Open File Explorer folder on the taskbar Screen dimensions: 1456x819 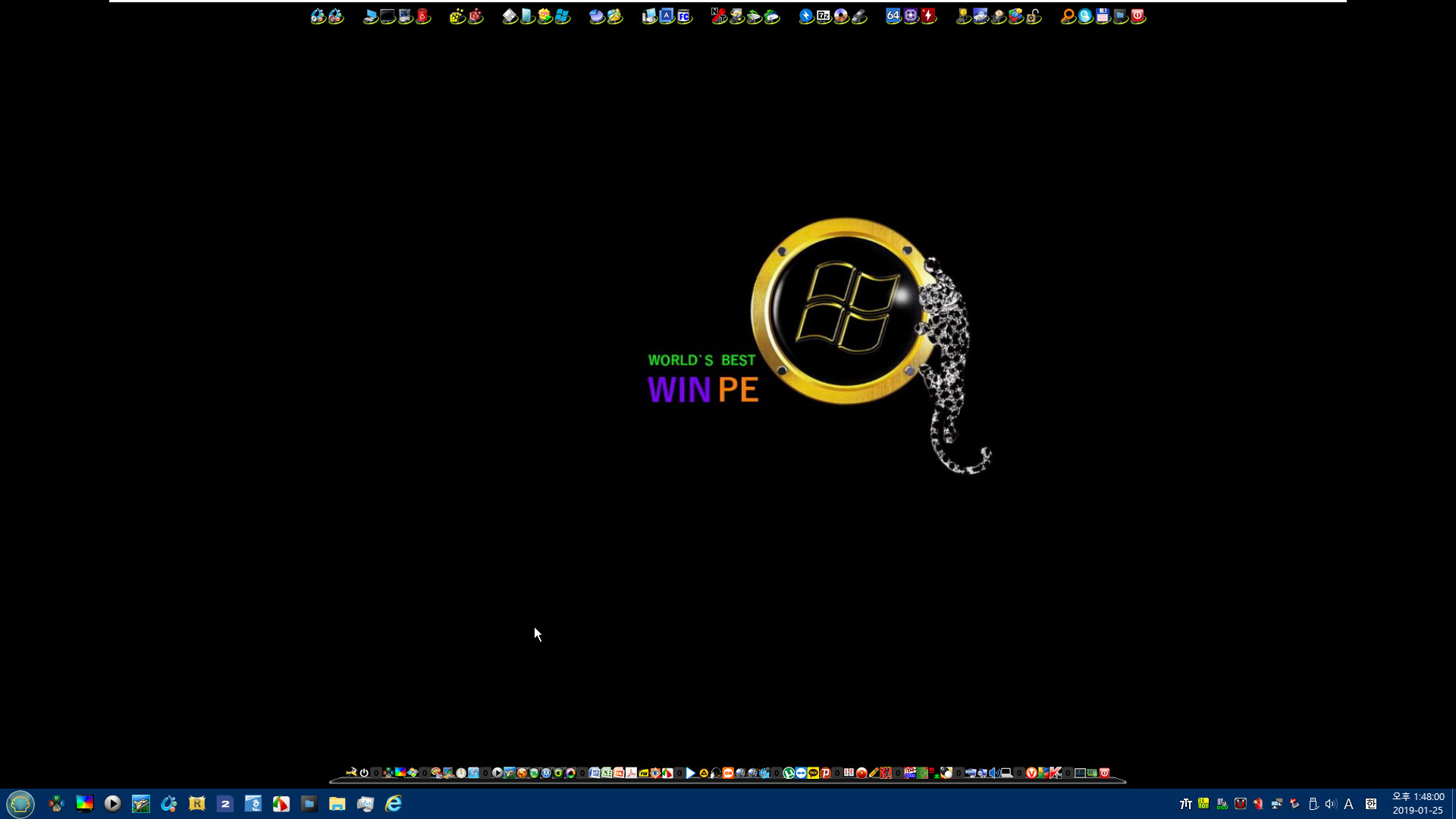337,804
